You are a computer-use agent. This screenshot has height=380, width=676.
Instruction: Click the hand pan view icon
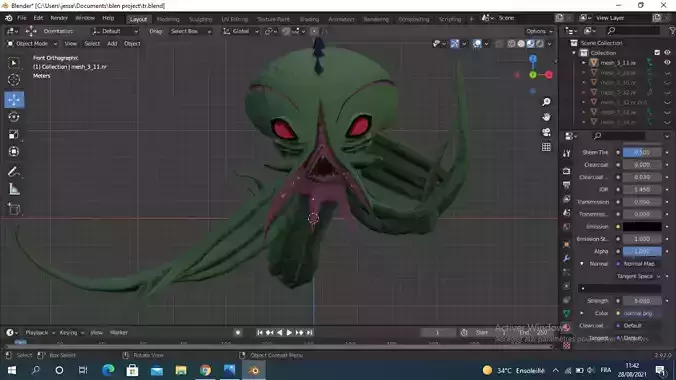546,117
